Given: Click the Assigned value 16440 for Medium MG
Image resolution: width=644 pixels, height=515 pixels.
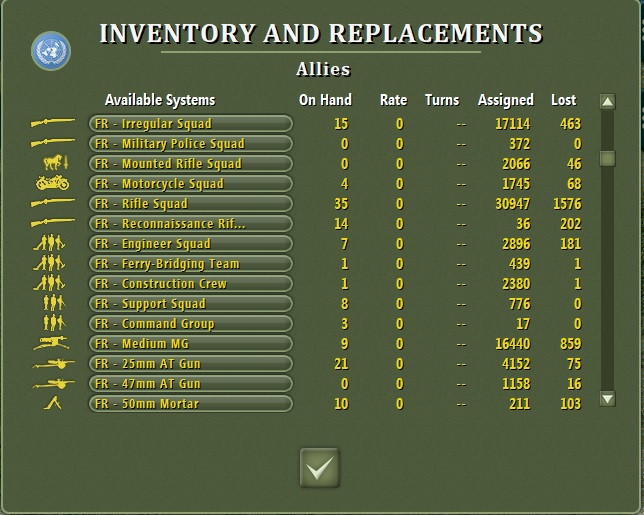Looking at the screenshot, I should 513,343.
